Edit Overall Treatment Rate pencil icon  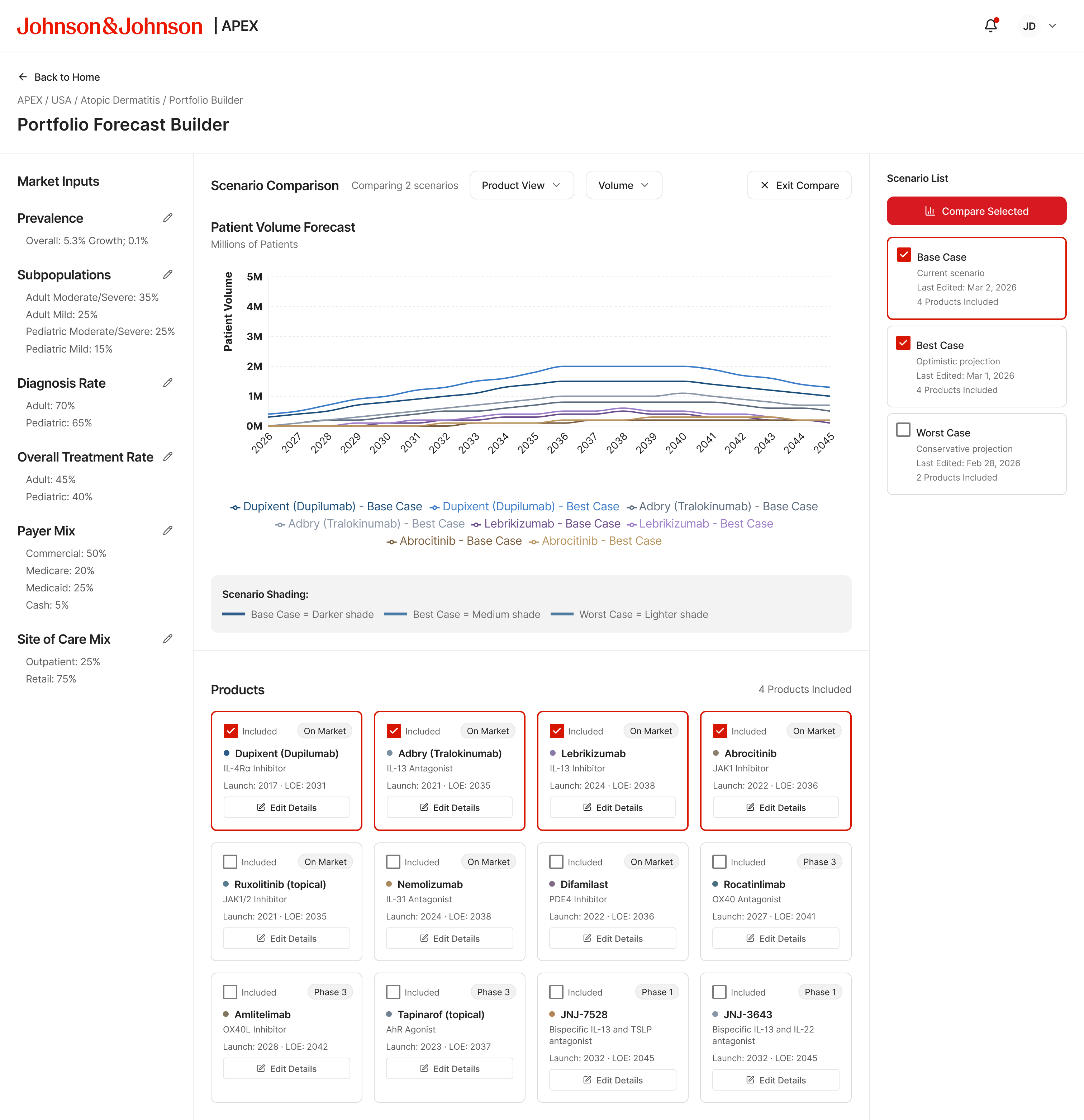tap(167, 457)
